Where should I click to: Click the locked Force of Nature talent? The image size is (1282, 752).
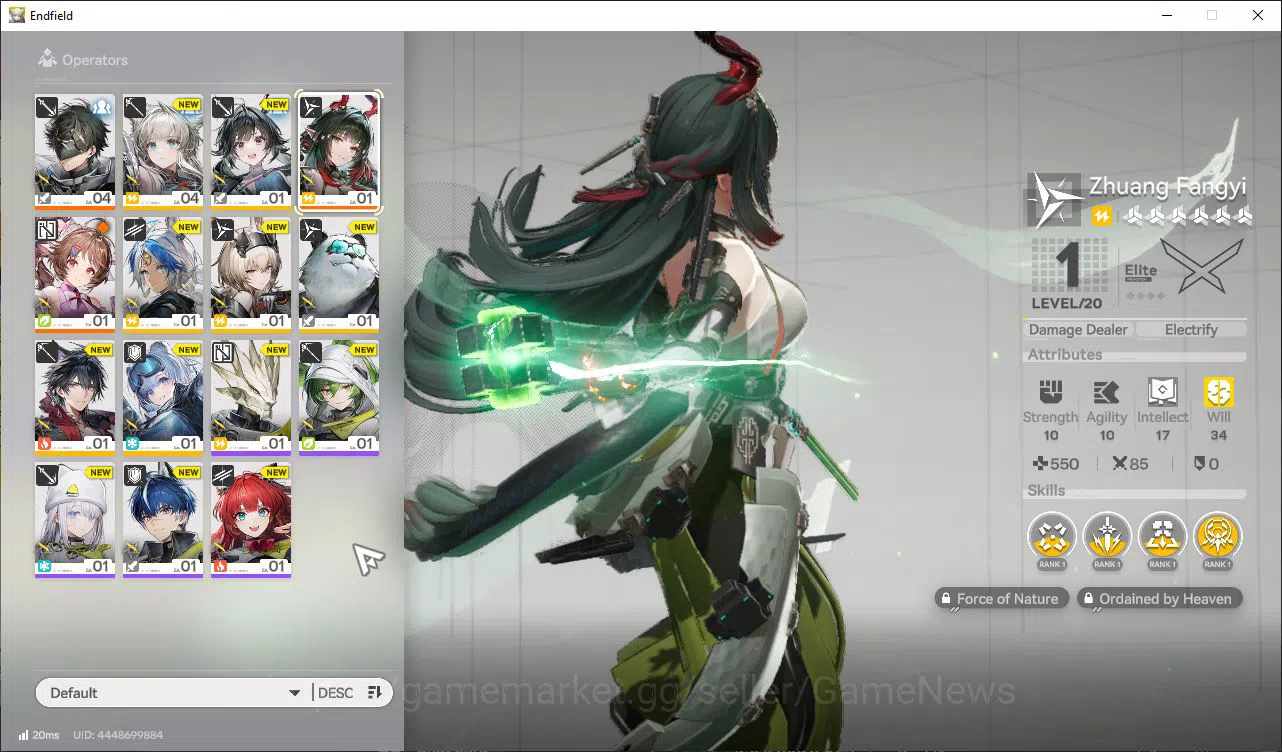click(1001, 599)
